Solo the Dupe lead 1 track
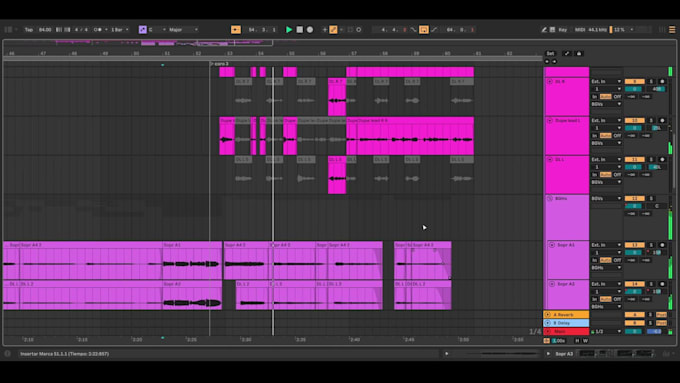This screenshot has width=680, height=383. [x=651, y=121]
